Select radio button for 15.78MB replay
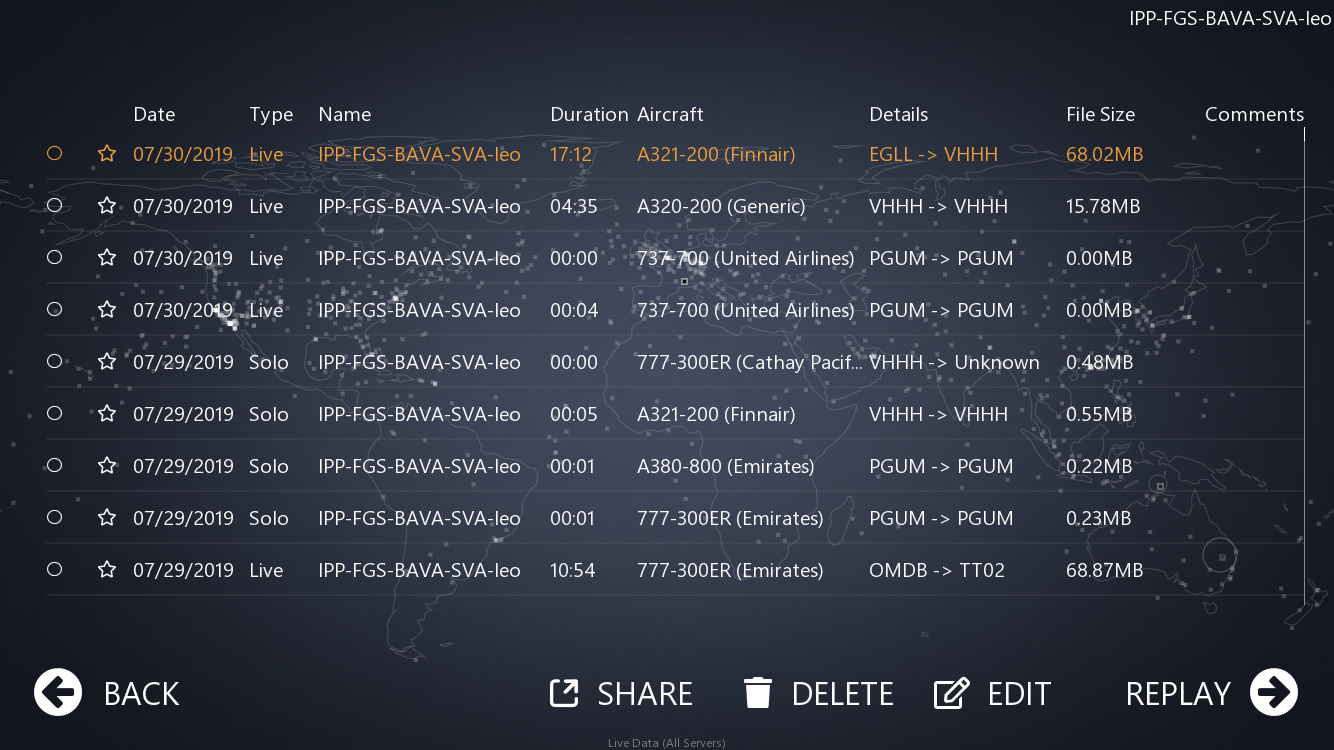1334x750 pixels. click(55, 205)
